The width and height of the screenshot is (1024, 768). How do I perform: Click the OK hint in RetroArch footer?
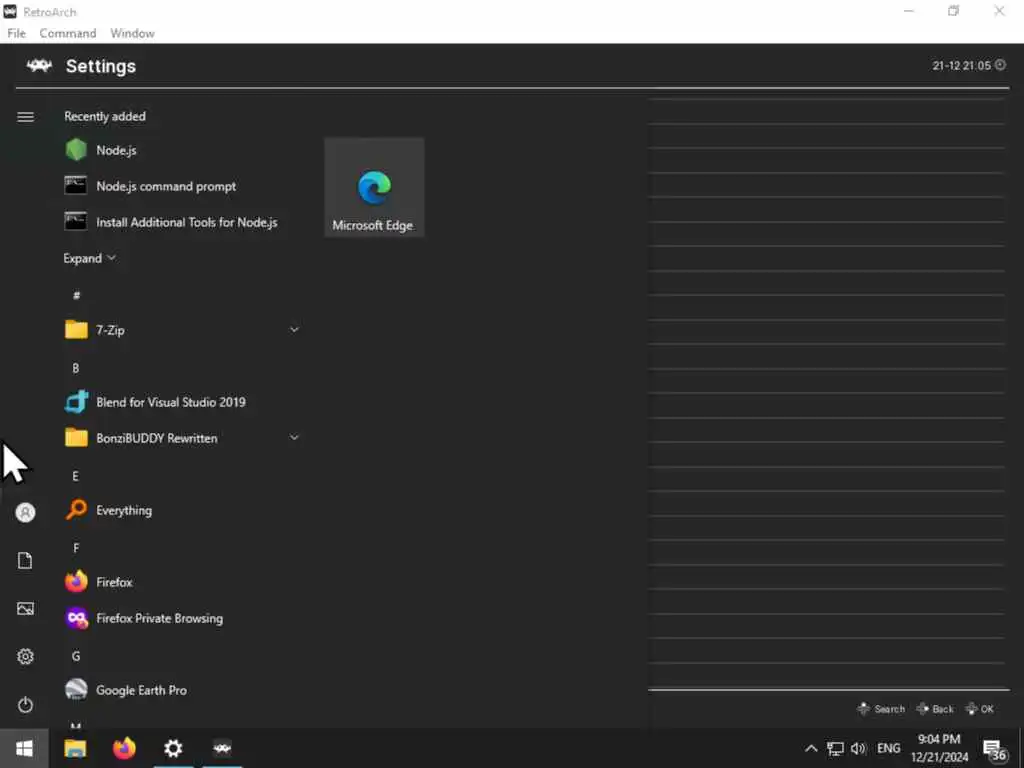(980, 709)
